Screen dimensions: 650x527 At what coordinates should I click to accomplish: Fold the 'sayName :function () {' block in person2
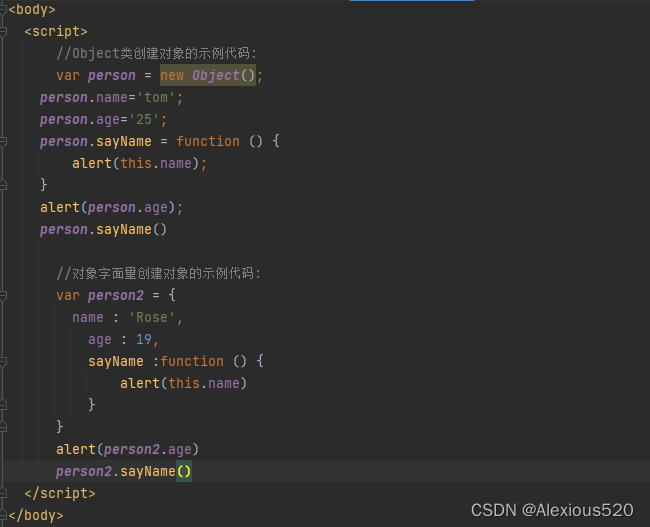tap(3, 362)
